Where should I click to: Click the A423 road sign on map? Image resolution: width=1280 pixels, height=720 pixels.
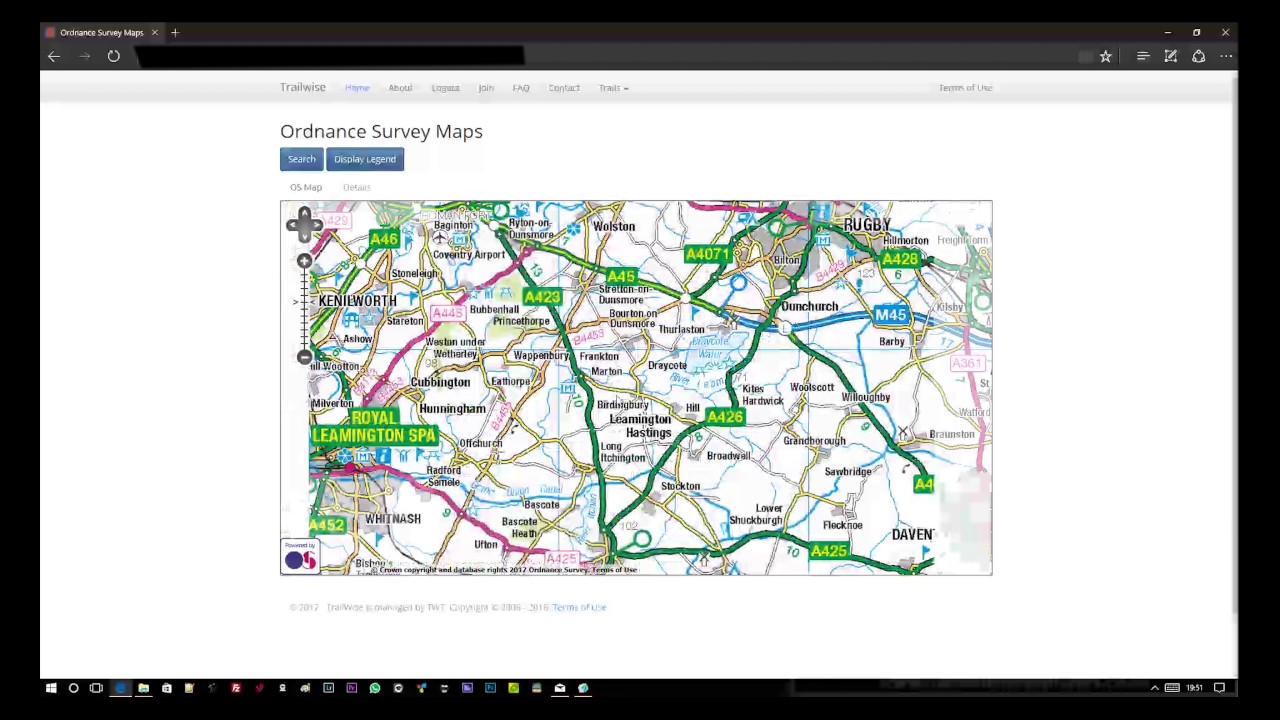click(x=542, y=297)
